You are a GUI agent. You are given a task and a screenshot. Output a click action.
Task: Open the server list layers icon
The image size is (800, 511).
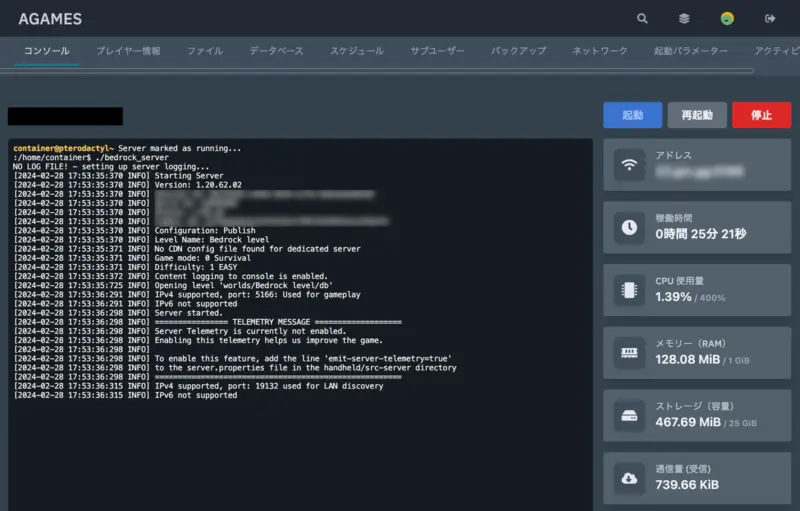pyautogui.click(x=684, y=18)
